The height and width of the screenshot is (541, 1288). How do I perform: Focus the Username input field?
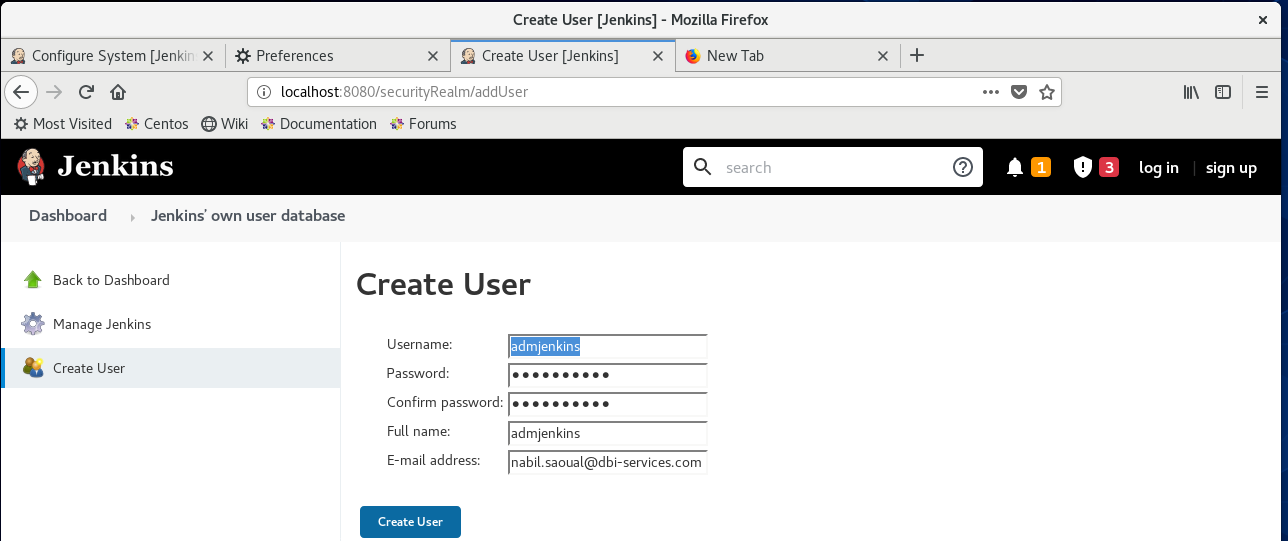608,346
